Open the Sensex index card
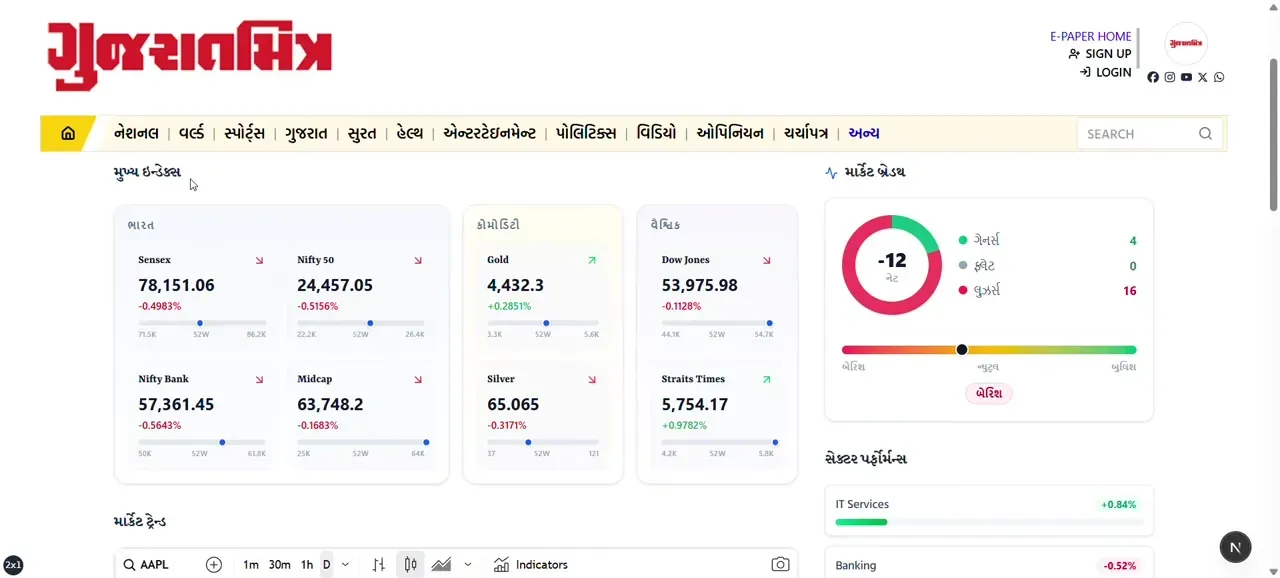The image size is (1280, 578). [x=202, y=295]
